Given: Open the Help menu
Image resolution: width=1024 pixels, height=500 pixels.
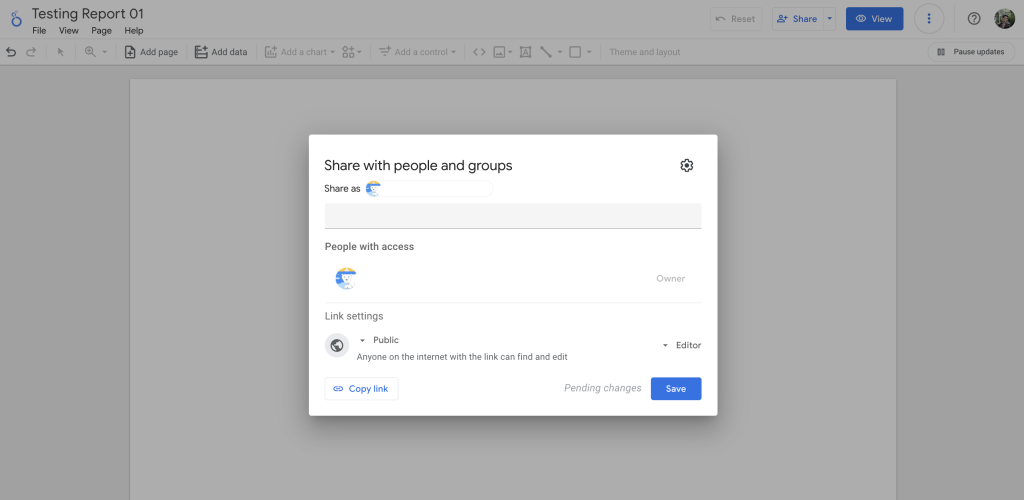Looking at the screenshot, I should click(x=134, y=31).
